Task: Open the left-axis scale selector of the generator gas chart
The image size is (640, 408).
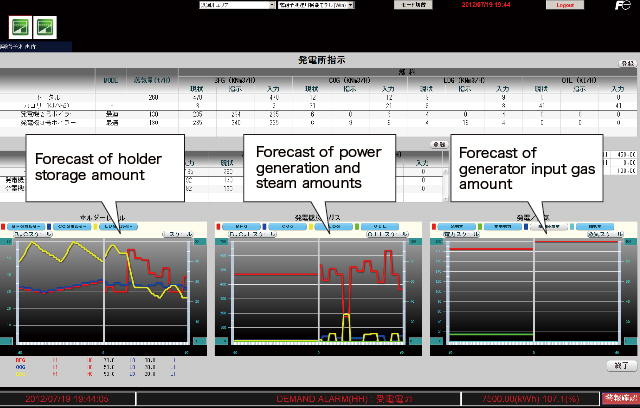Action: pos(462,234)
